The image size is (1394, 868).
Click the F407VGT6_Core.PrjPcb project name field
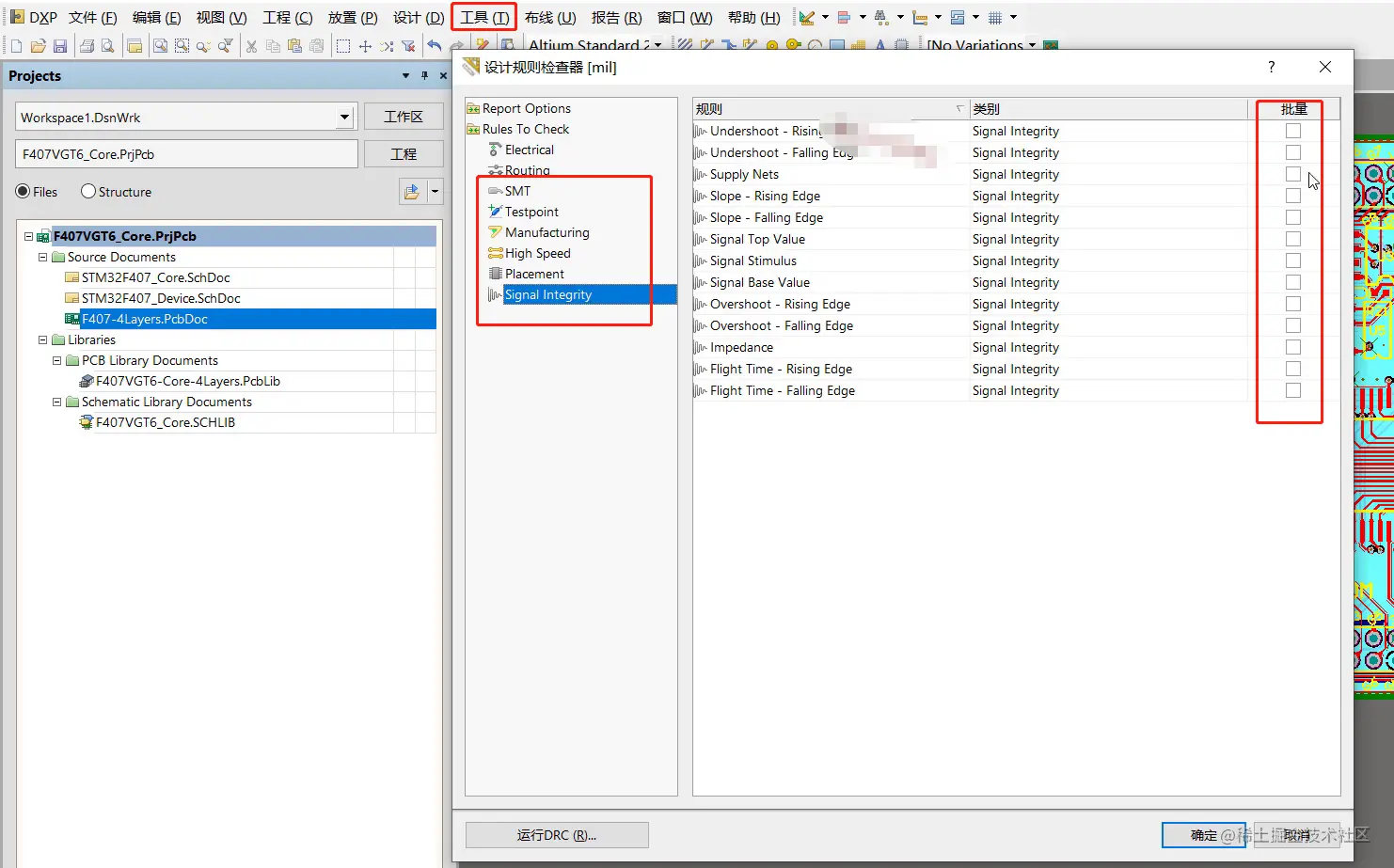[x=186, y=154]
